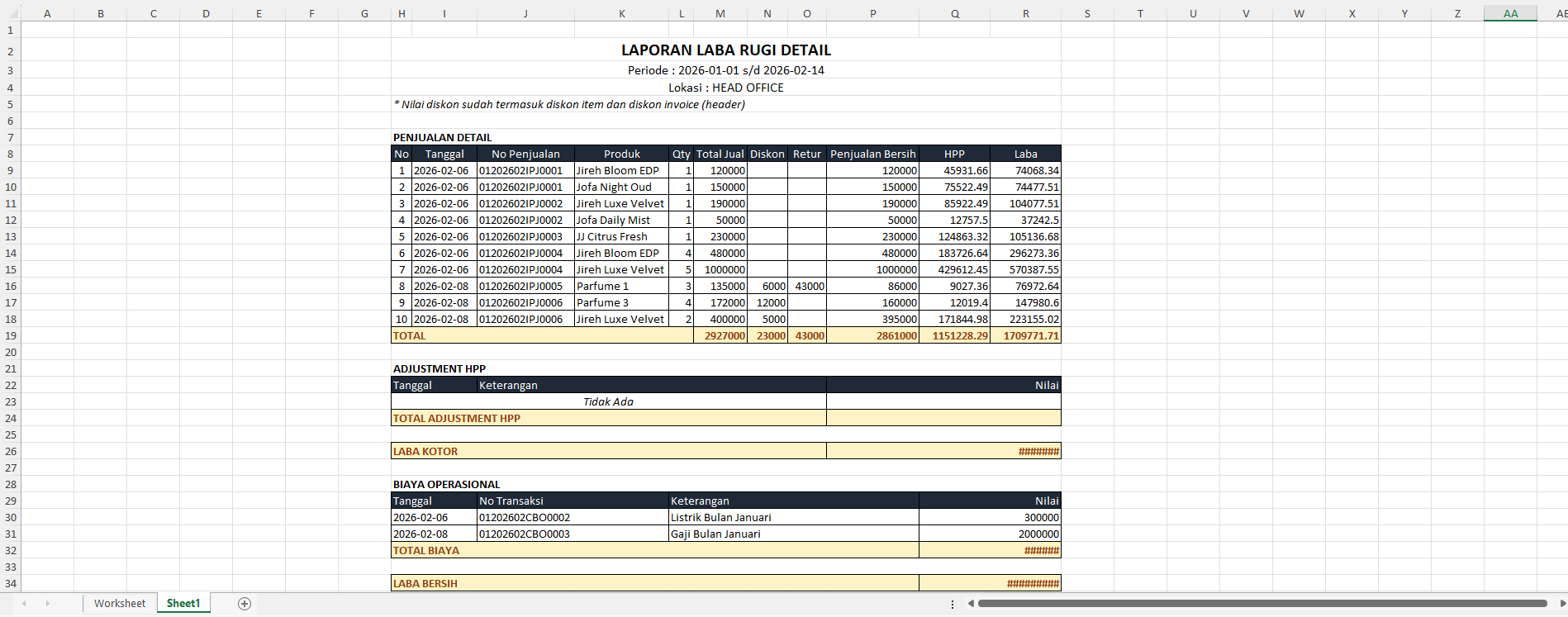Image resolution: width=1568 pixels, height=617 pixels.
Task: Switch to the Worksheet tab
Action: click(x=120, y=604)
